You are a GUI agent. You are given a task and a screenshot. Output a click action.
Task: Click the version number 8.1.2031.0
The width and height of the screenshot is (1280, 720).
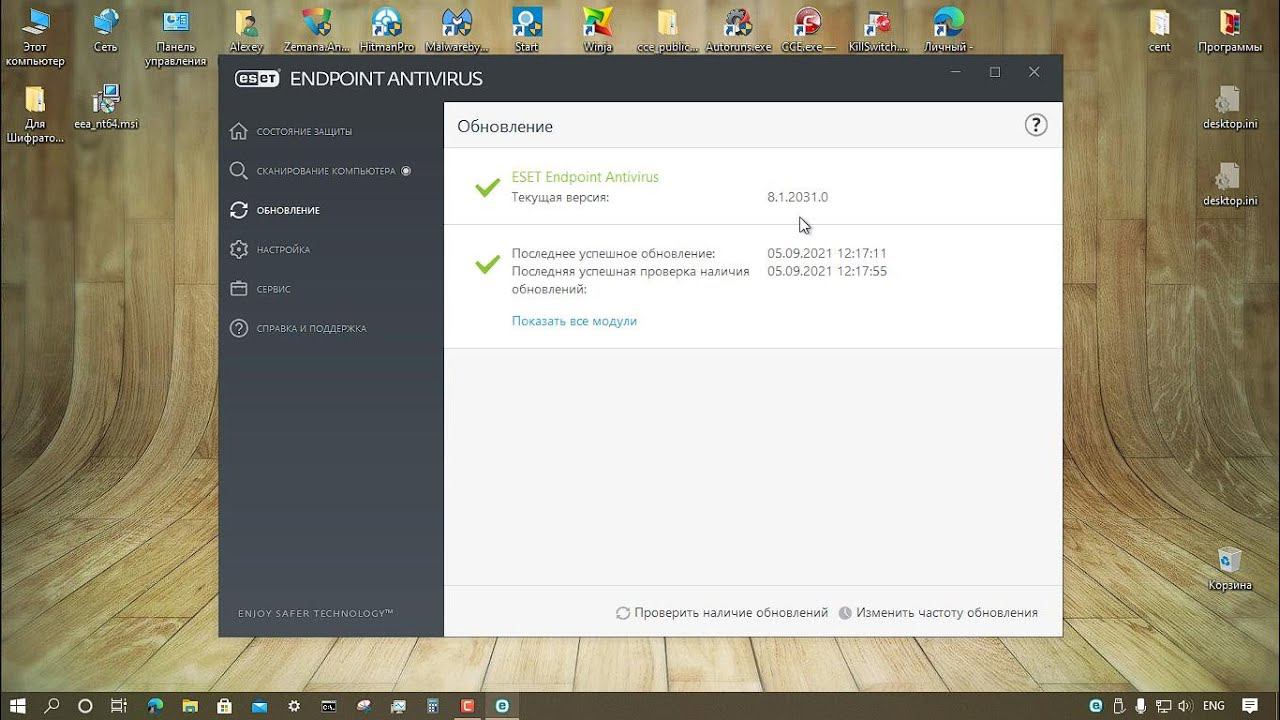tap(798, 197)
